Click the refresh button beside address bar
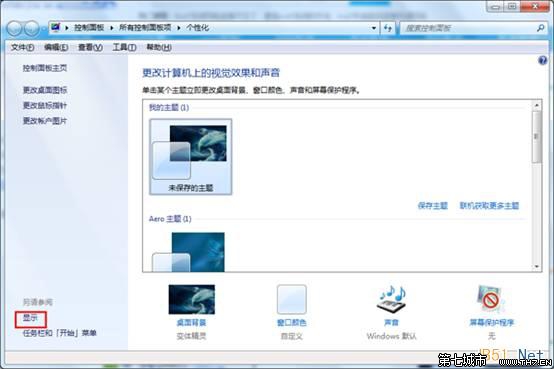Viewport: 554px width, 369px height. (x=388, y=28)
